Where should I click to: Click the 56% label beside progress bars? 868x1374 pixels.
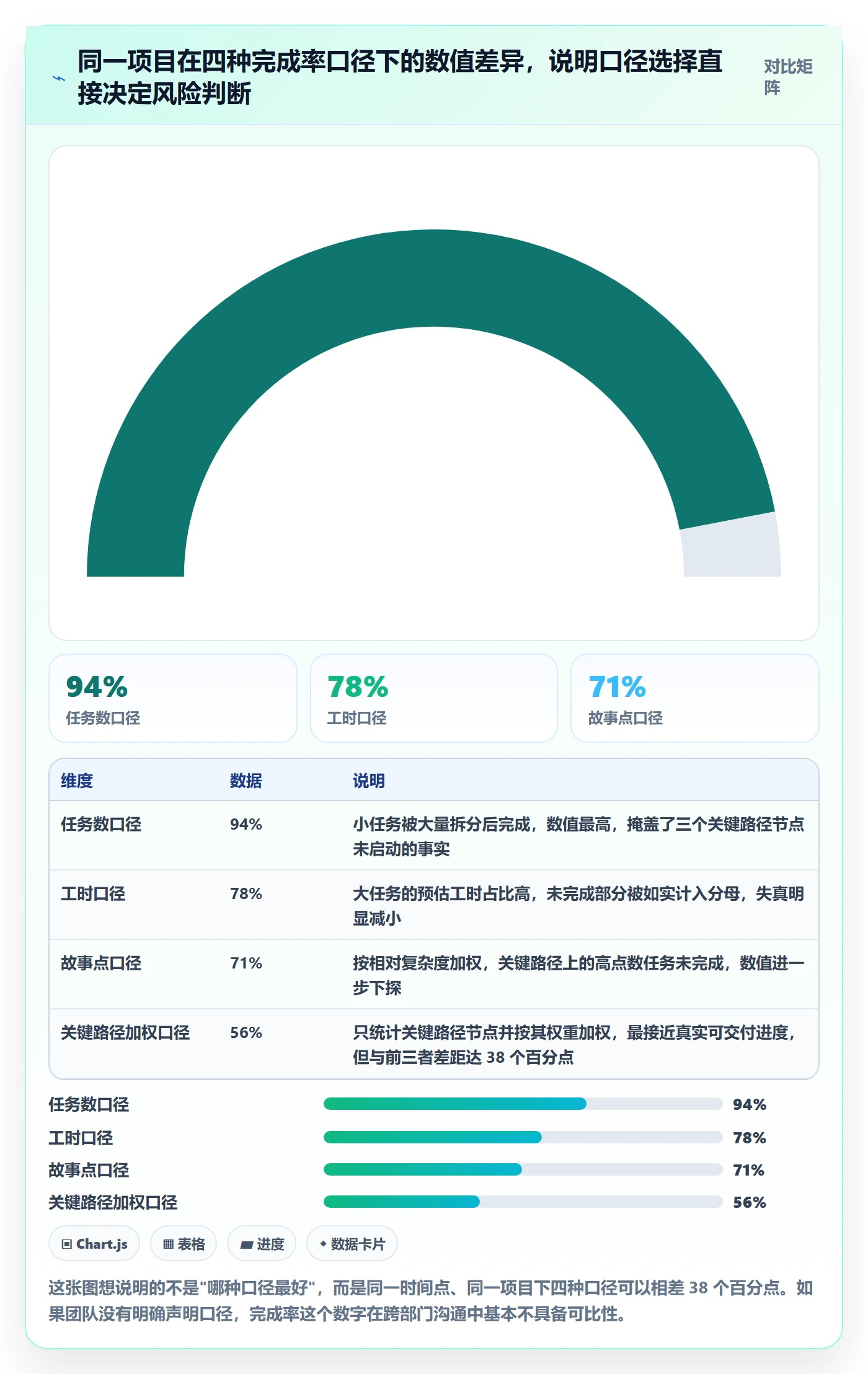(750, 1202)
